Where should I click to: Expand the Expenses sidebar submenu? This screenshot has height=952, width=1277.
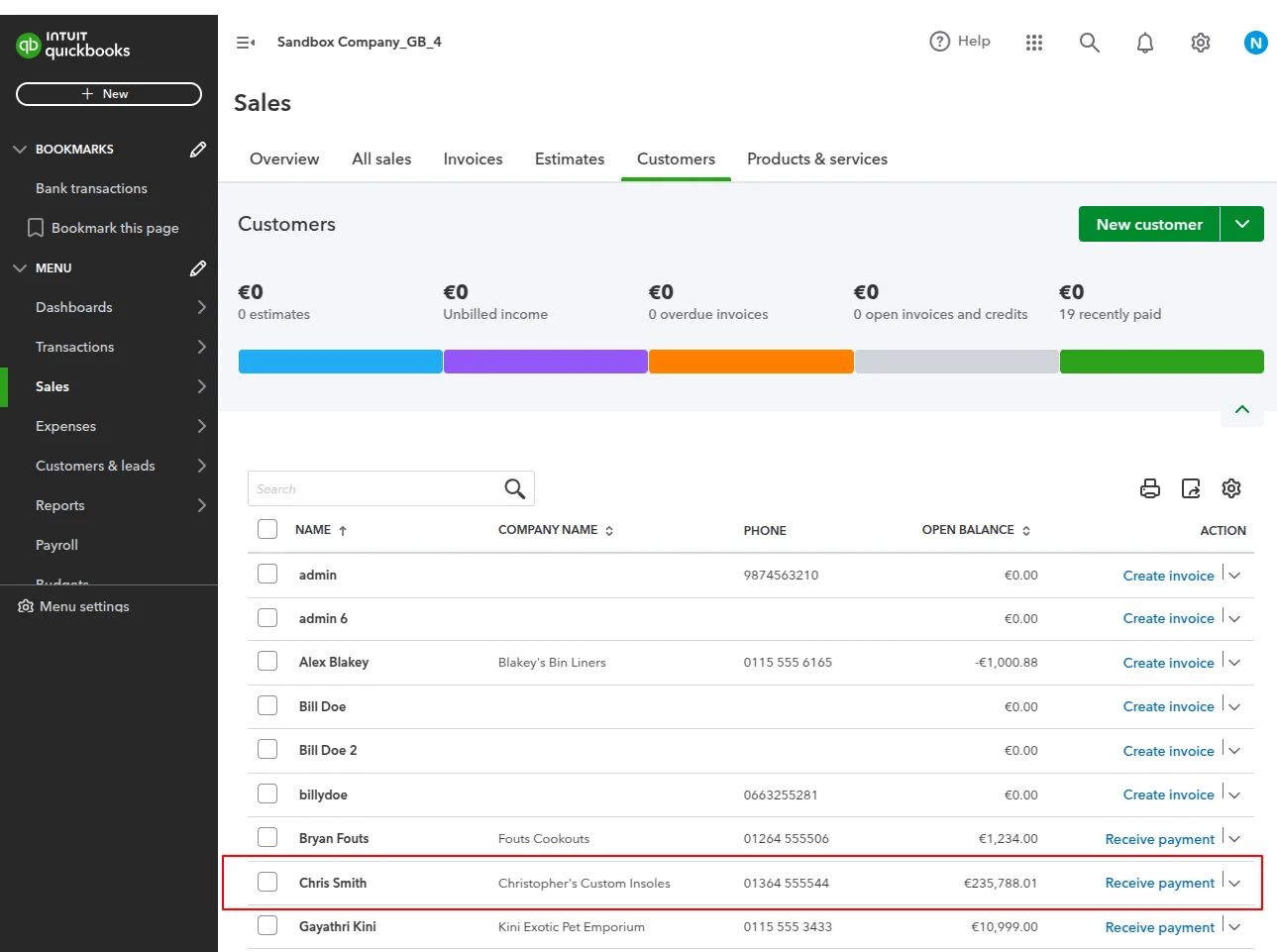[x=201, y=426]
